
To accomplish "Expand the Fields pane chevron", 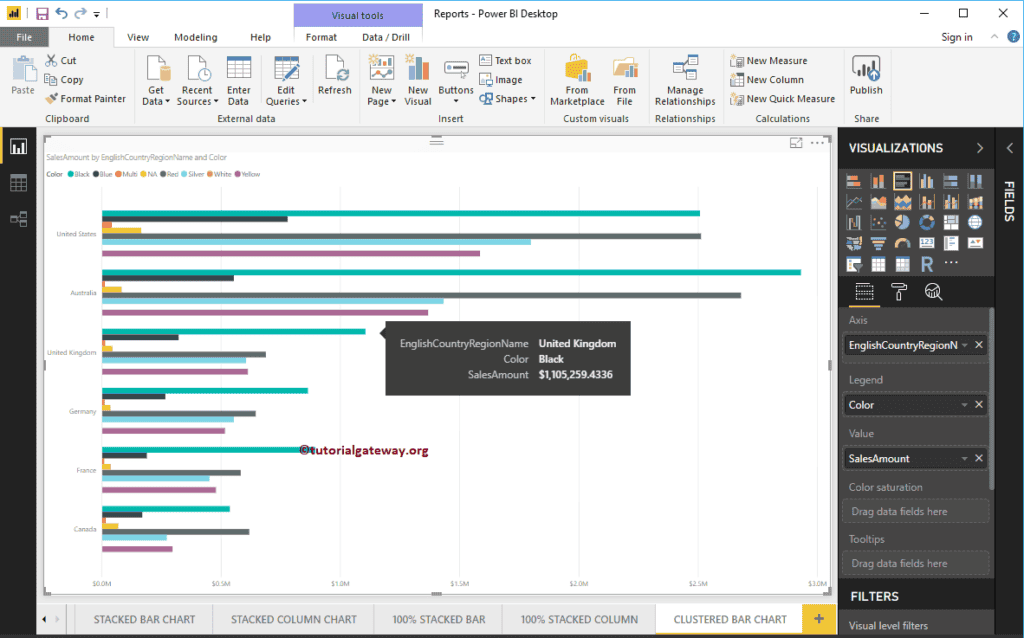I will point(1010,148).
